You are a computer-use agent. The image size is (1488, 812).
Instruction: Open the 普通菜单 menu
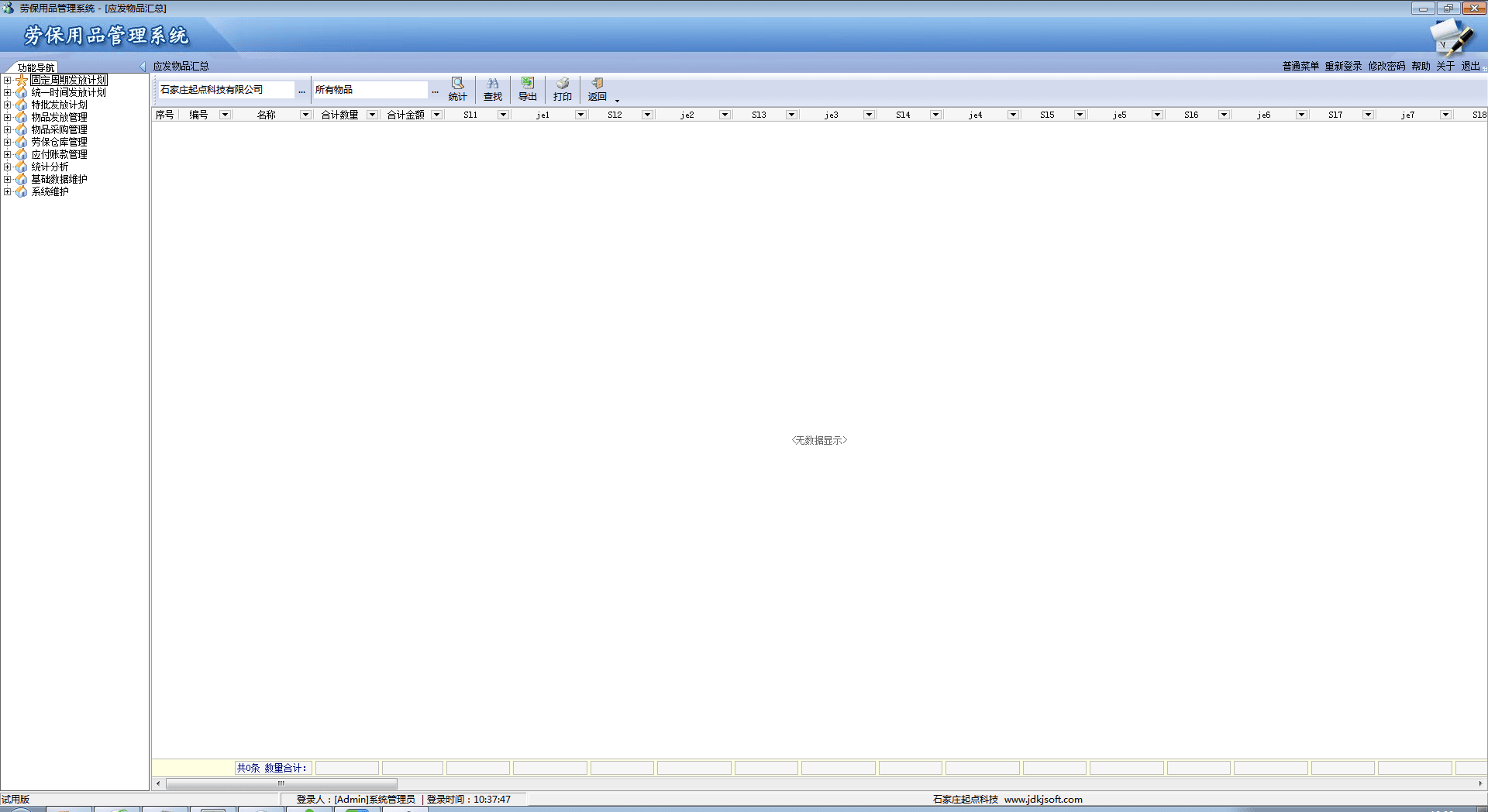(1300, 67)
